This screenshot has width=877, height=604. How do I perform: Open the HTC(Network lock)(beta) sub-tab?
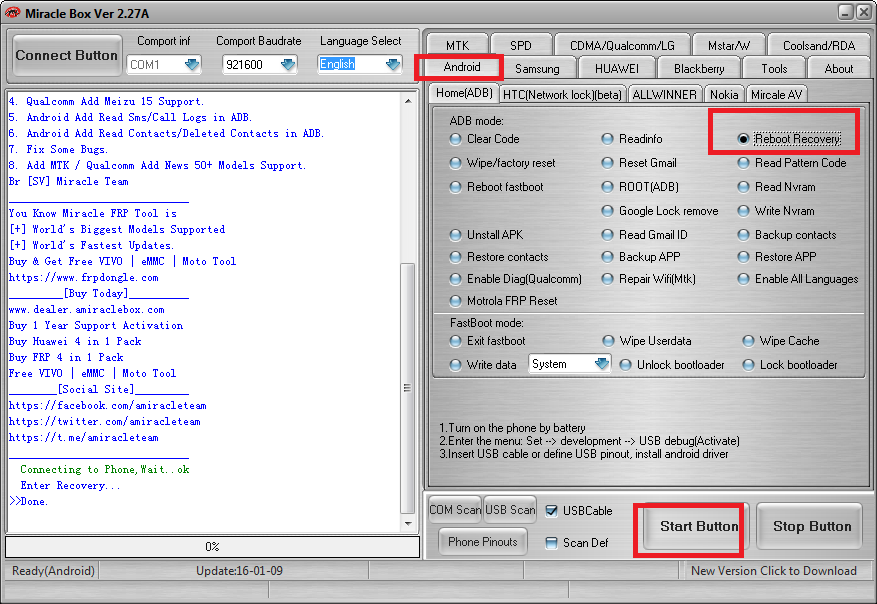click(562, 95)
